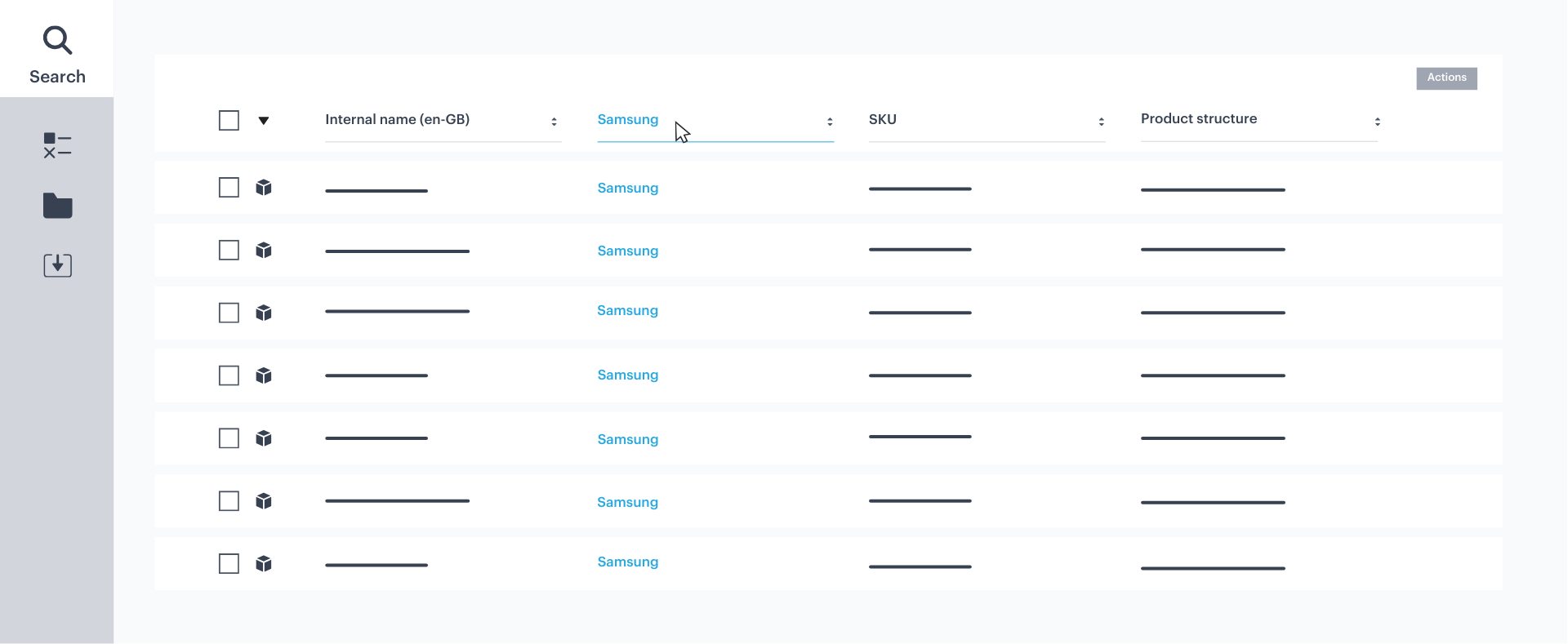The height and width of the screenshot is (644, 1568).
Task: Click the product cube icon in fourth row
Action: 263,375
